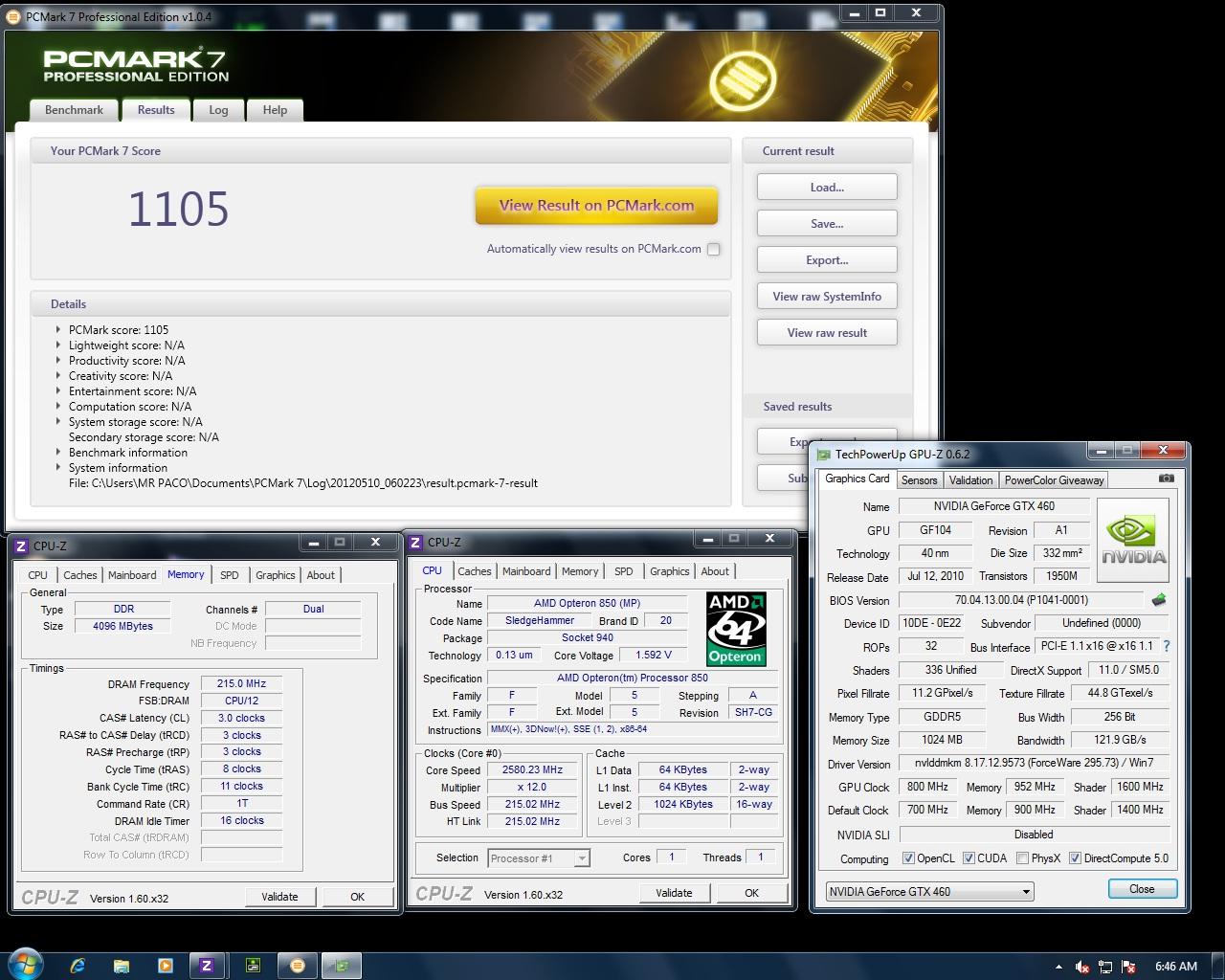Open the PCMark Help tab
The width and height of the screenshot is (1225, 980).
(x=275, y=110)
